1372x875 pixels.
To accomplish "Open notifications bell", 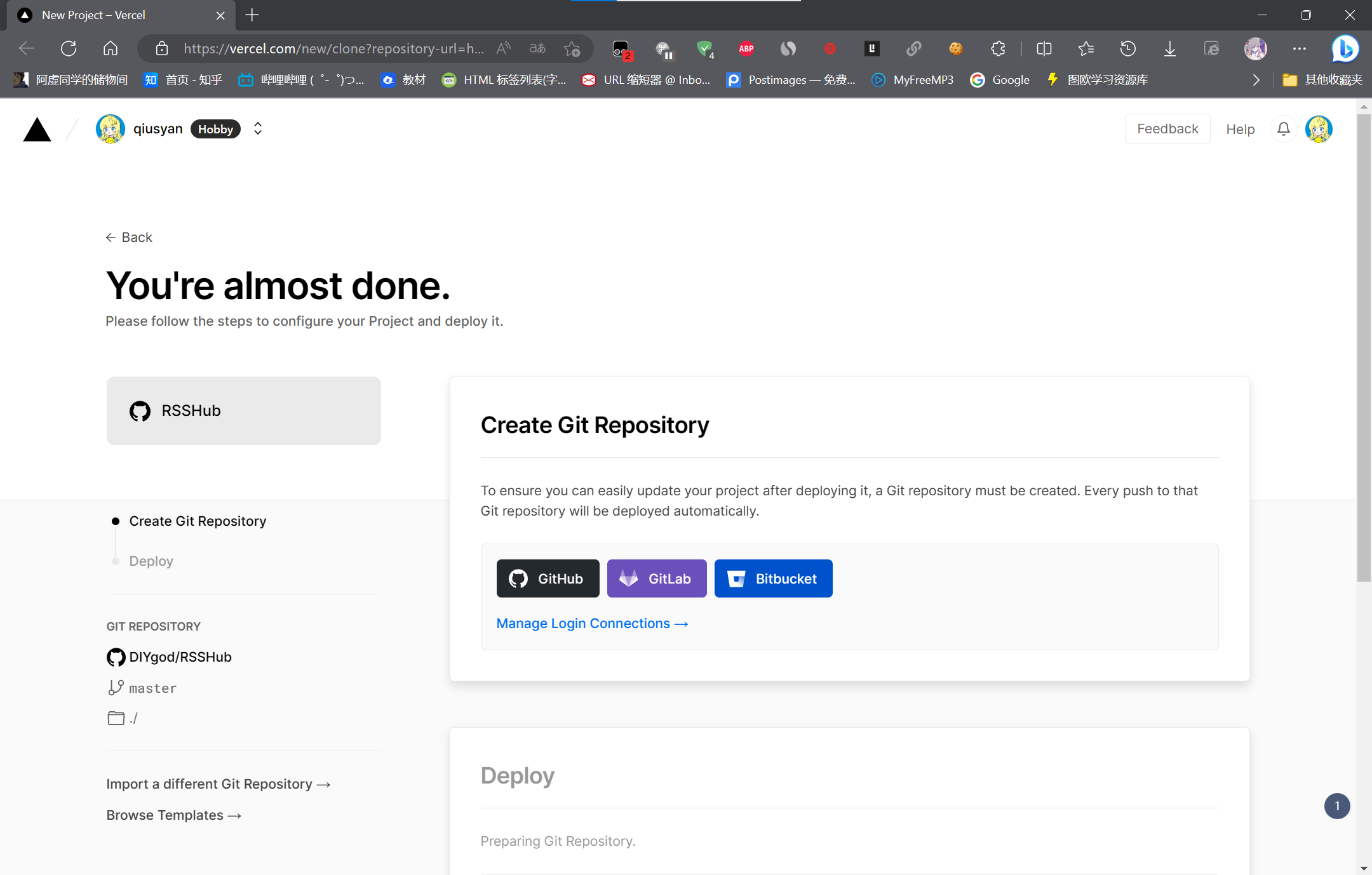I will point(1284,129).
